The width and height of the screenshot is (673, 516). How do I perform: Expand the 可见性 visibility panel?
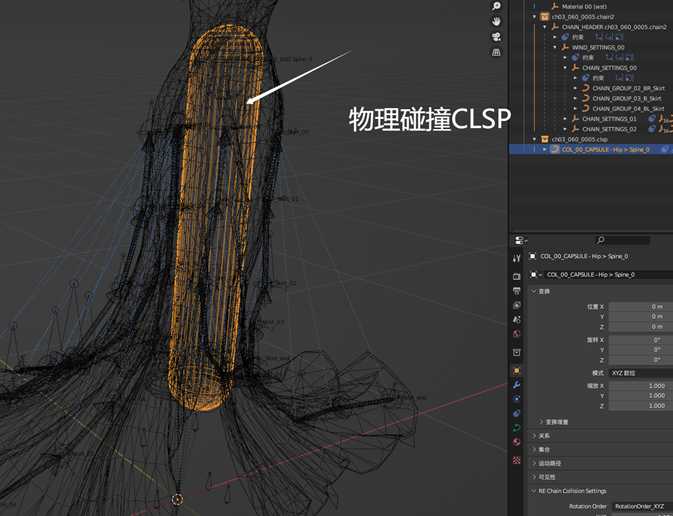click(534, 477)
